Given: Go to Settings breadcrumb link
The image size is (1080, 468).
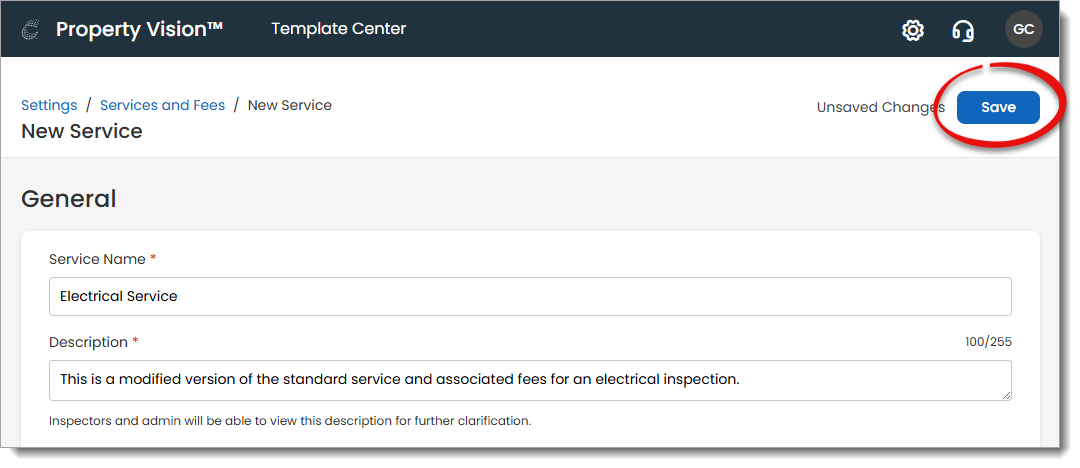Looking at the screenshot, I should pos(49,105).
